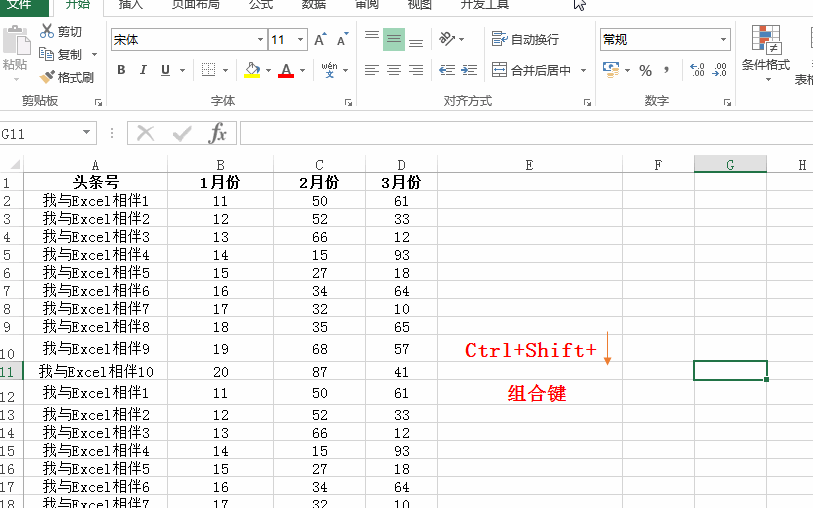Click the Paste clipboard icon

[x=17, y=41]
